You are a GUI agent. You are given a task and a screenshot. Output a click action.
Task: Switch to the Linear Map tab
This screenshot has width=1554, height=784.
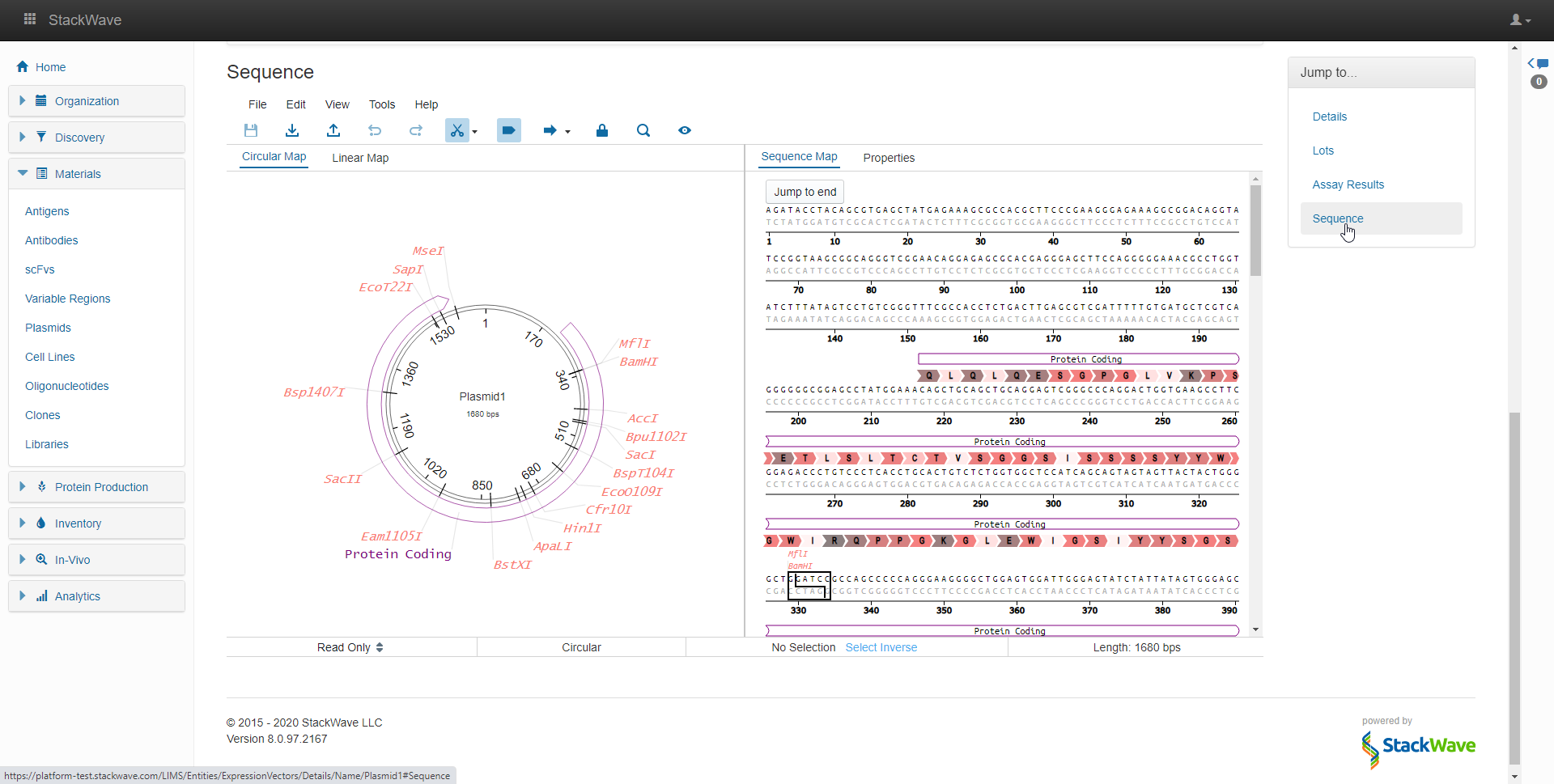pyautogui.click(x=360, y=158)
